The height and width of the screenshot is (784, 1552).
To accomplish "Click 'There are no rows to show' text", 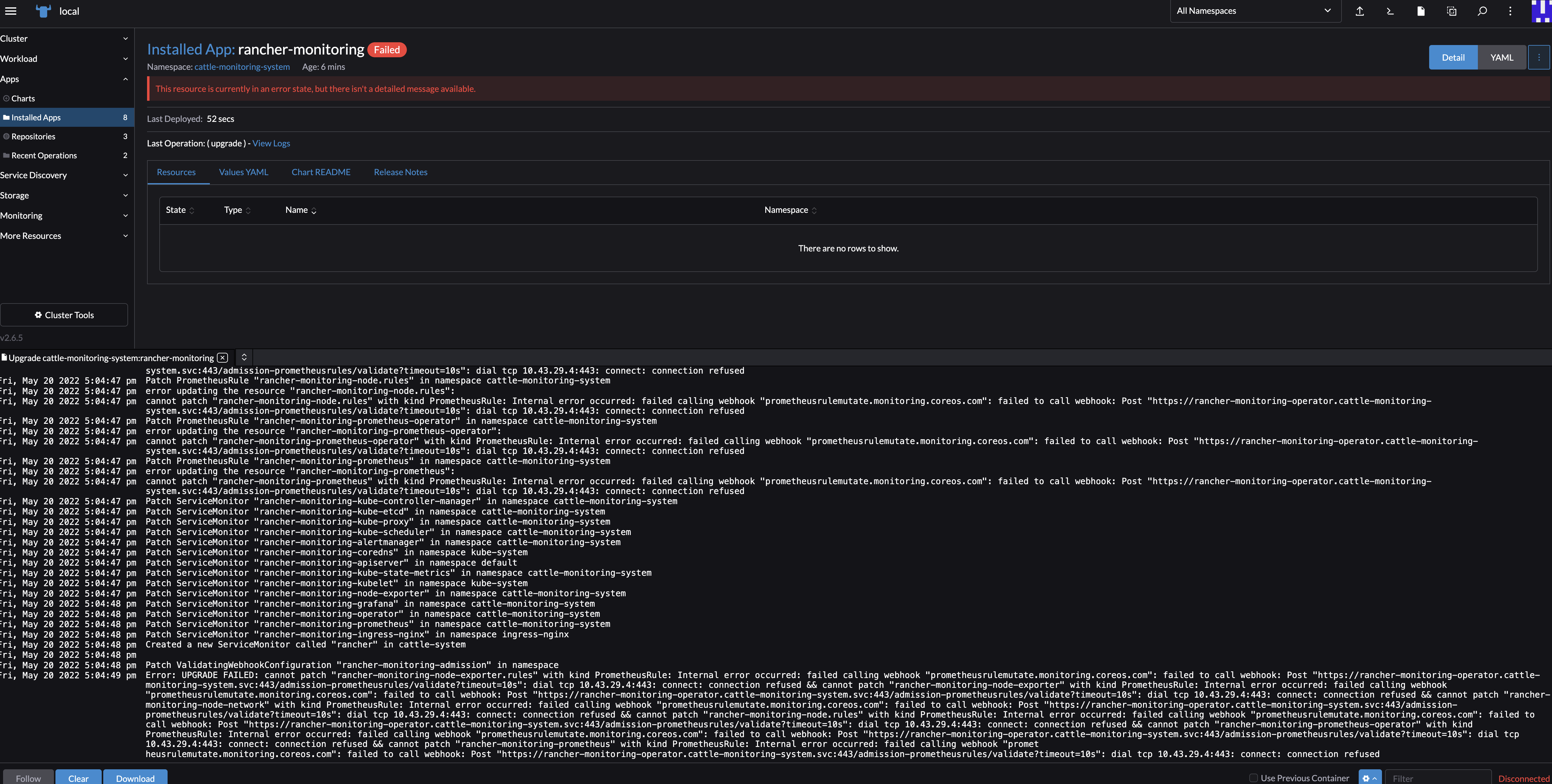I will [848, 248].
